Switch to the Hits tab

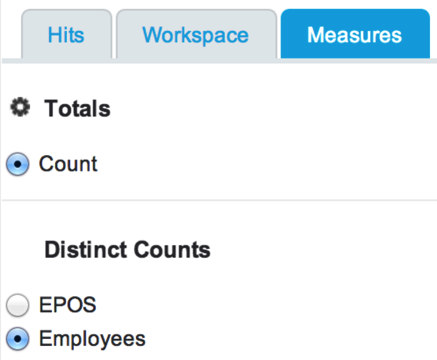click(66, 34)
